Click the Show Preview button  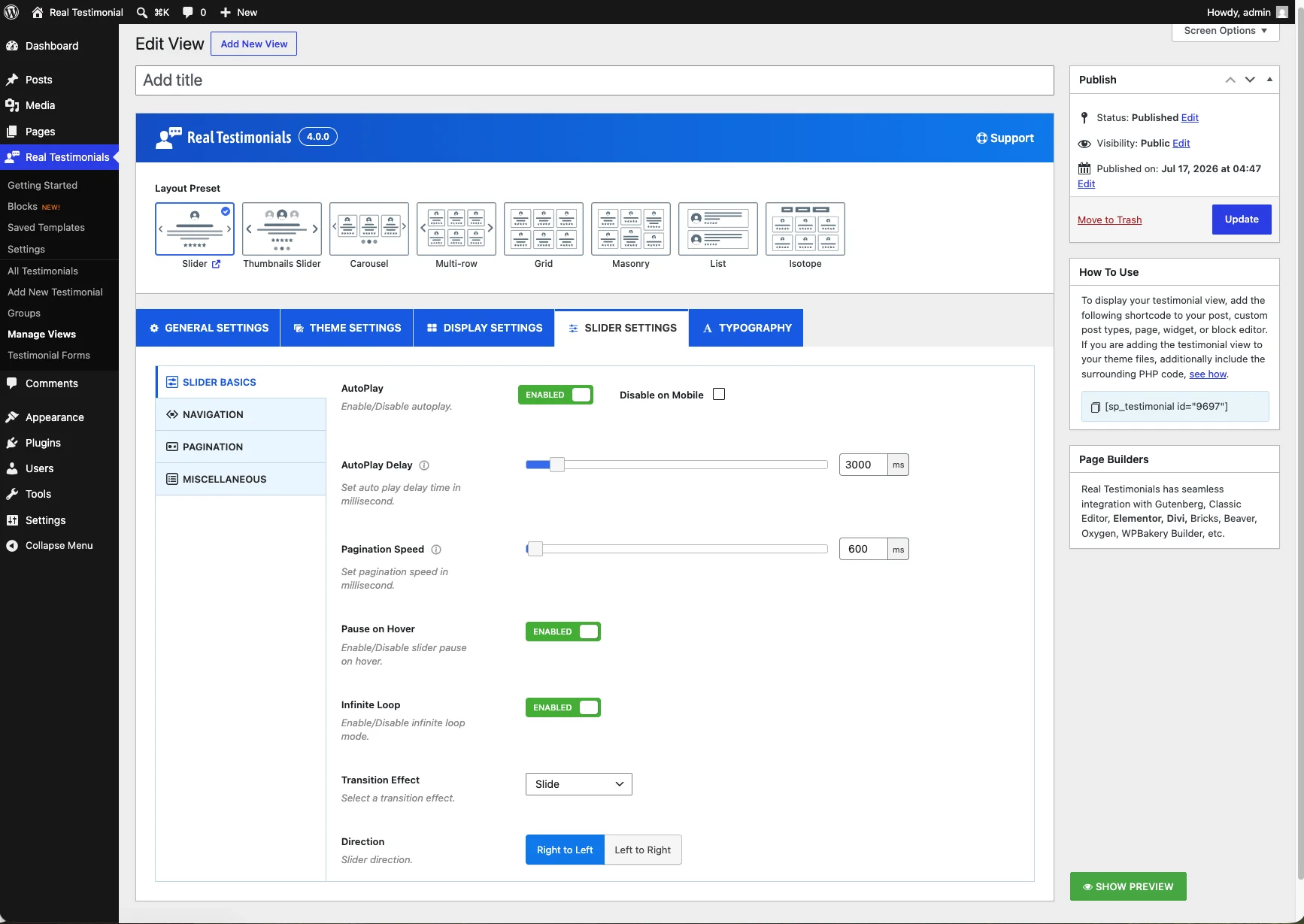click(x=1128, y=886)
